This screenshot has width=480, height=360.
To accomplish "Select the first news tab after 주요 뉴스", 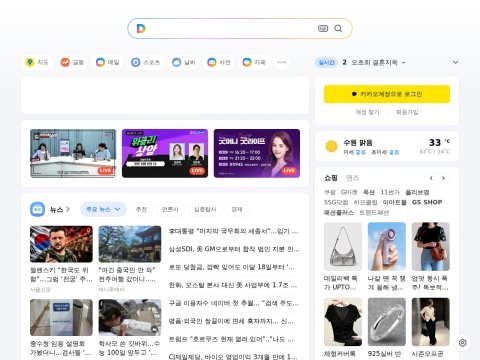I will (x=141, y=209).
